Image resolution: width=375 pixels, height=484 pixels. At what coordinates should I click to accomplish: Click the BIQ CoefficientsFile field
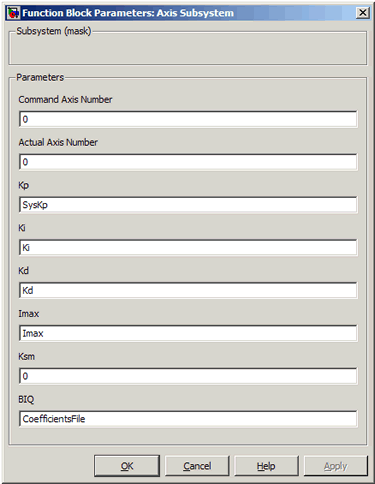[x=188, y=419]
